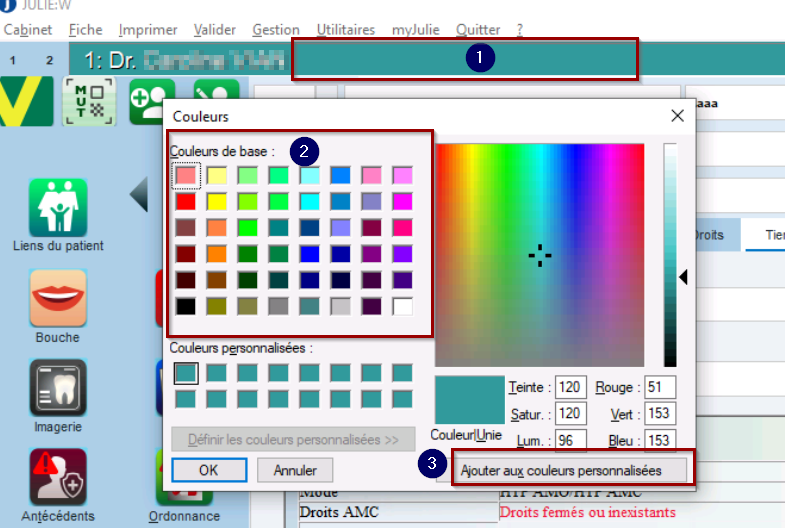The image size is (785, 528).
Task: Open the Utilitaires menu
Action: coord(346,30)
